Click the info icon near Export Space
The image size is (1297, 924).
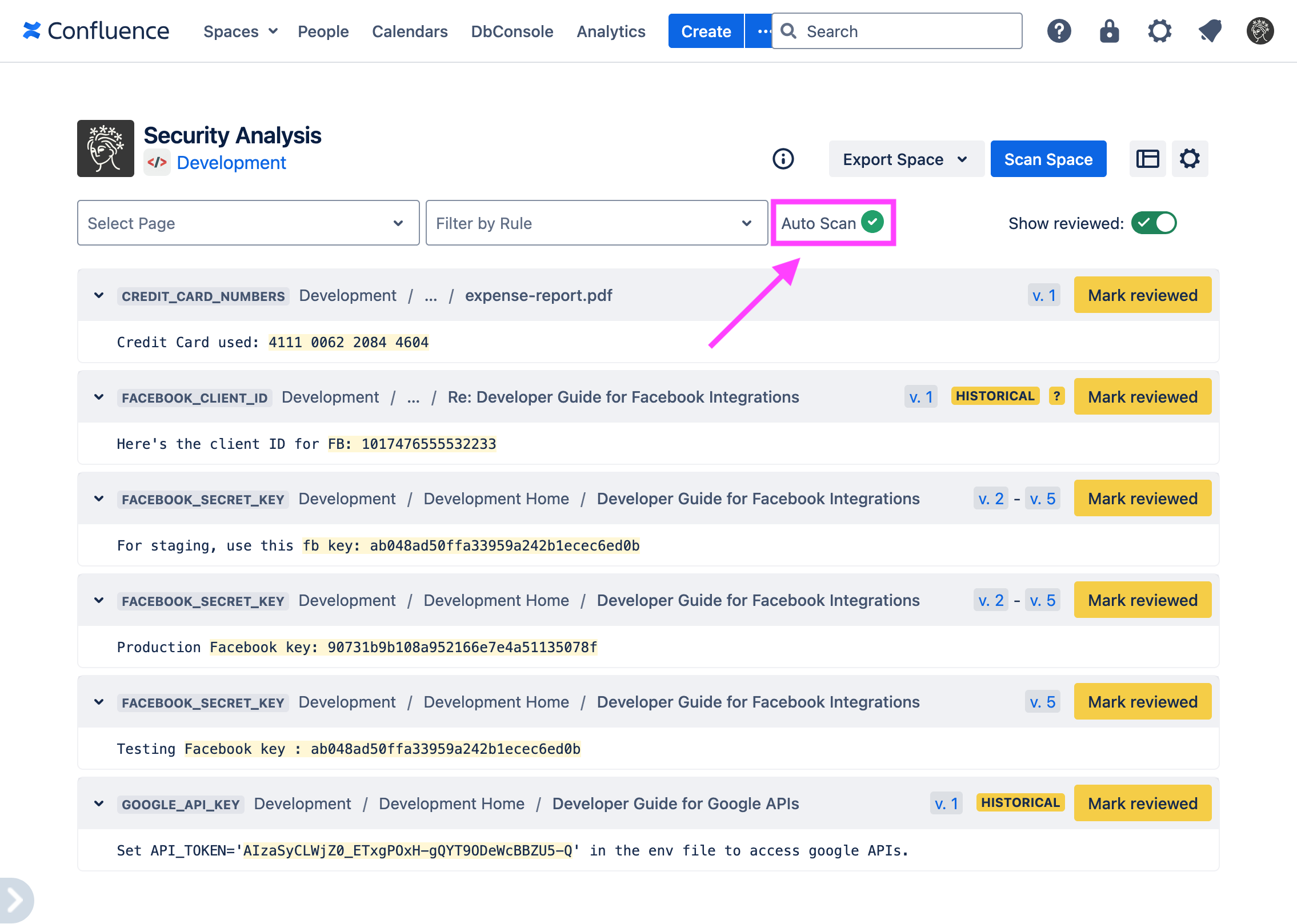783,159
